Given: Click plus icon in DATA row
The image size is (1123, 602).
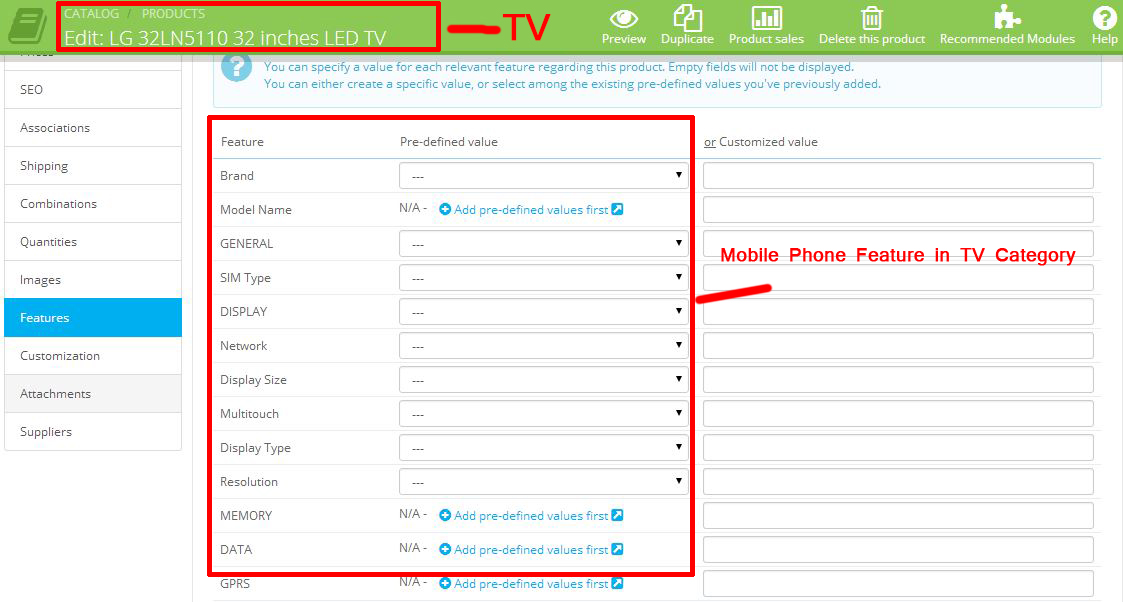Looking at the screenshot, I should pos(445,550).
